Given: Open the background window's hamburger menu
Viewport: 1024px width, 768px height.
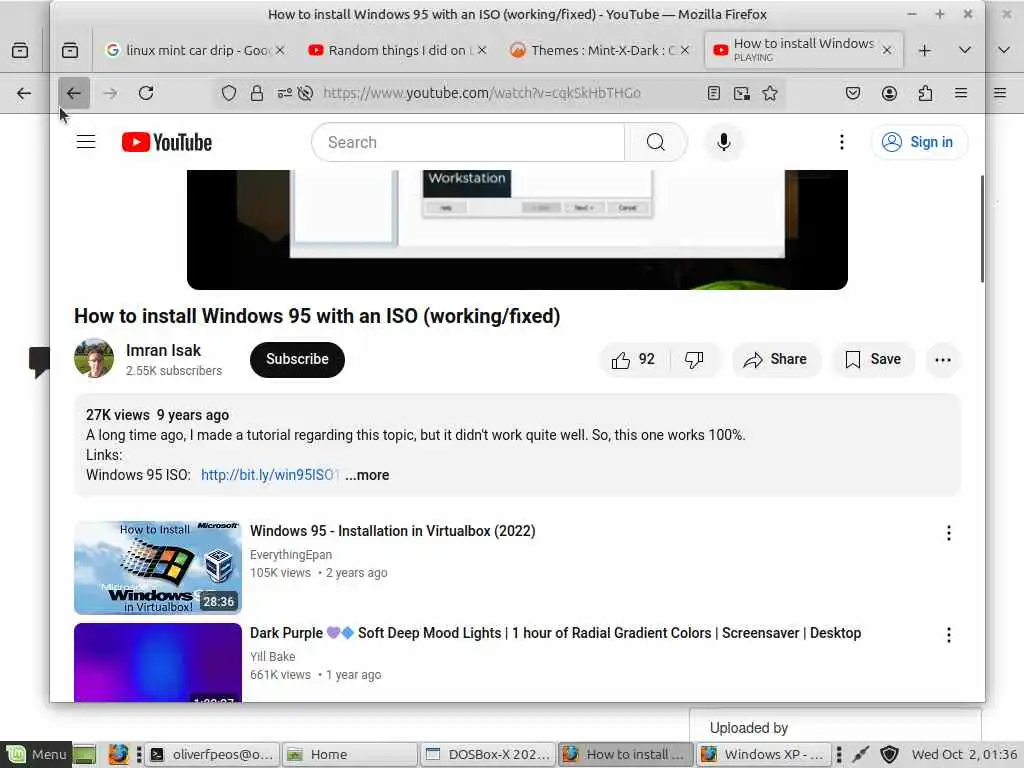Looking at the screenshot, I should click(1000, 93).
